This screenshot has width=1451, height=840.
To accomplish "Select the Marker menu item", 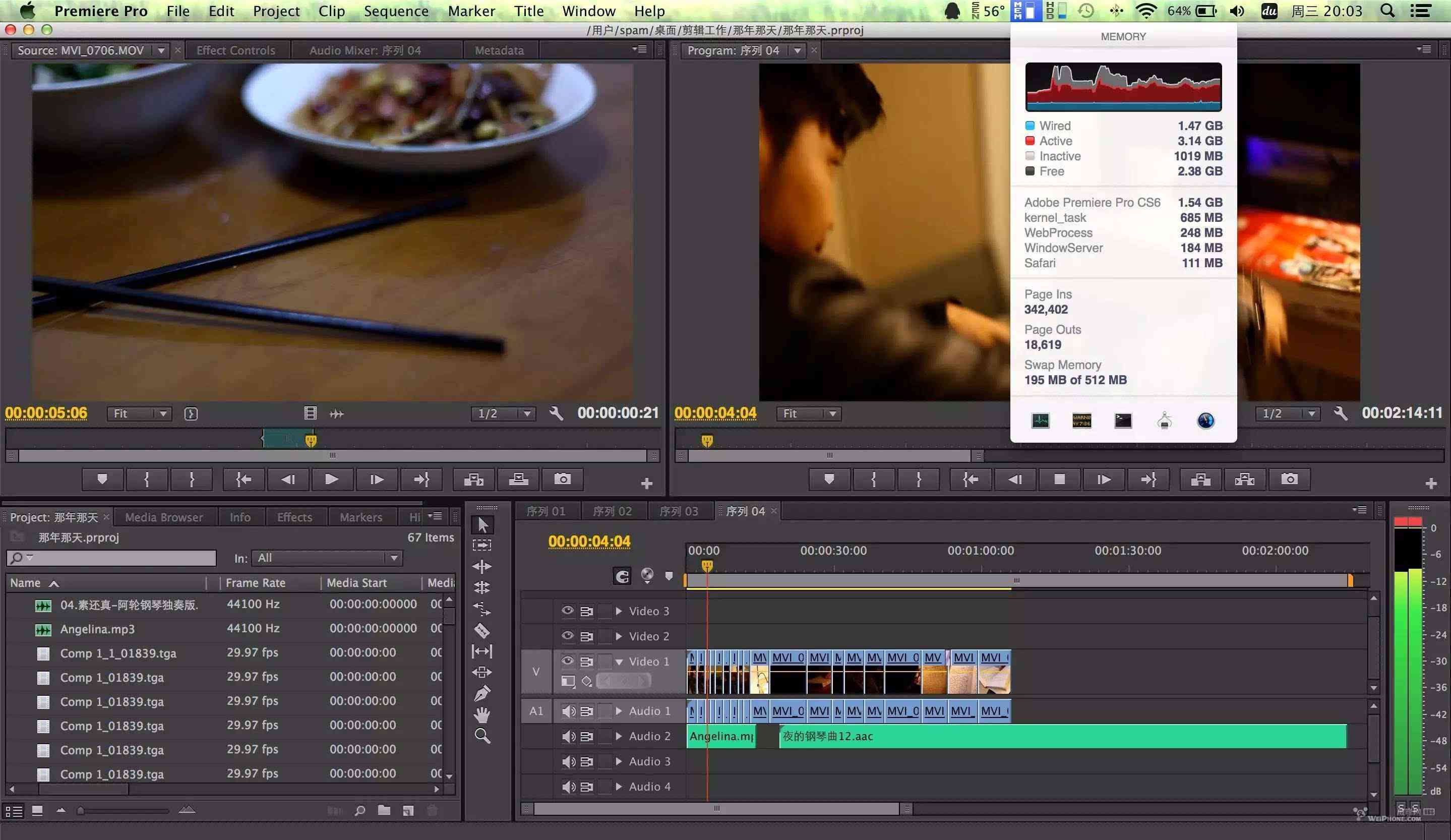I will pyautogui.click(x=470, y=11).
